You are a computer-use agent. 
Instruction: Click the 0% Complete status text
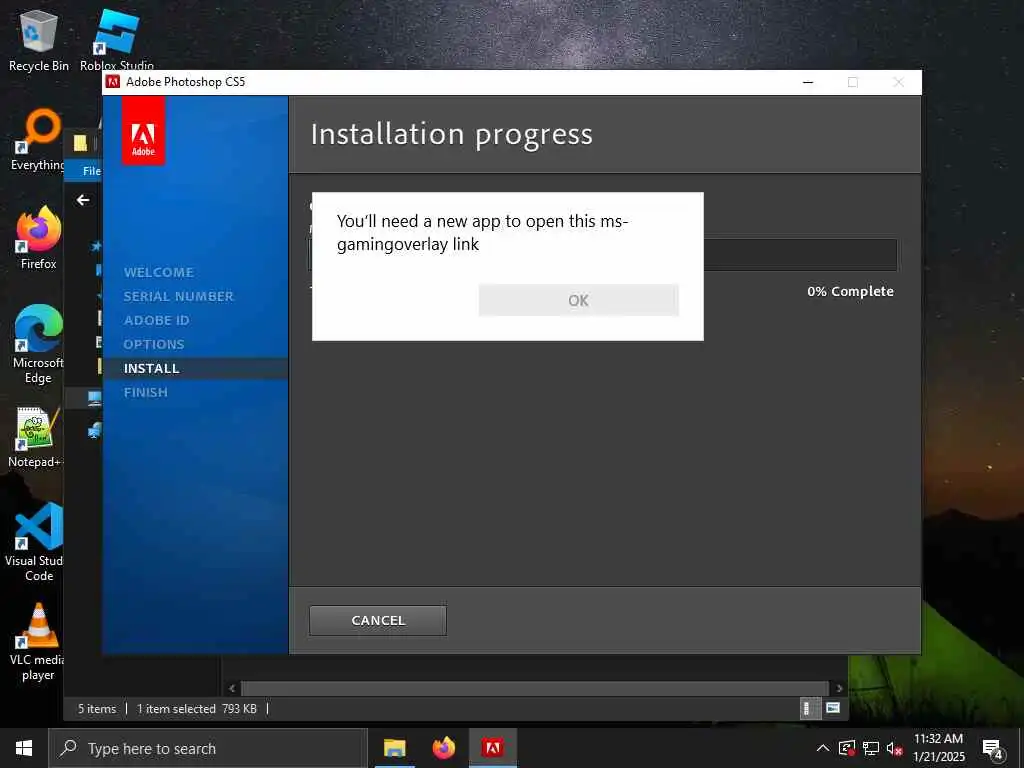pos(850,291)
